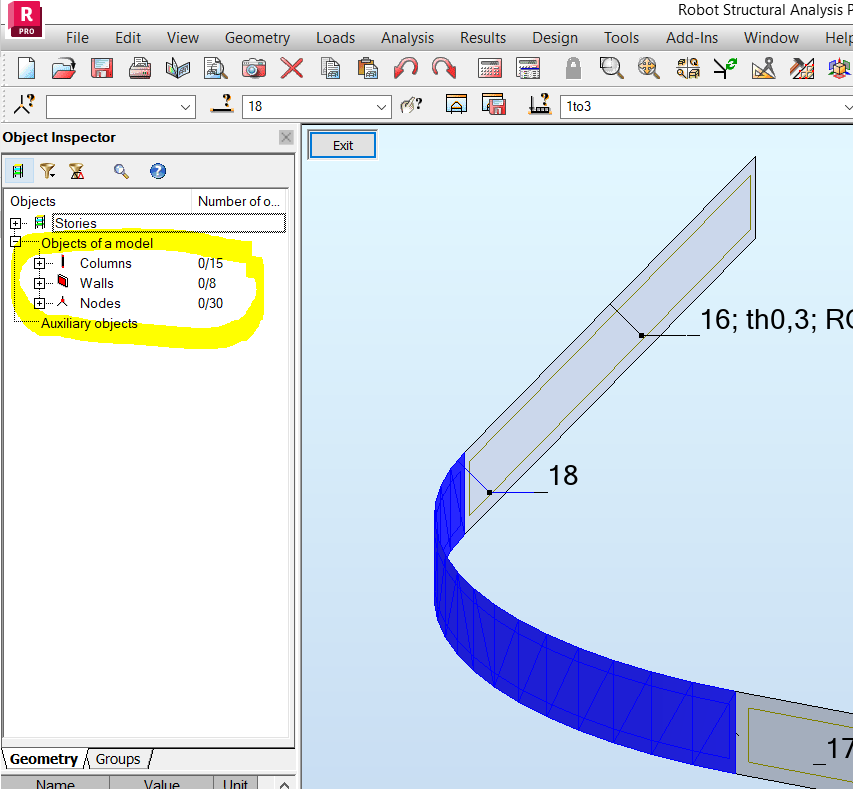Open the 1to3 selection dropdown
This screenshot has height=789, width=853.
843,106
